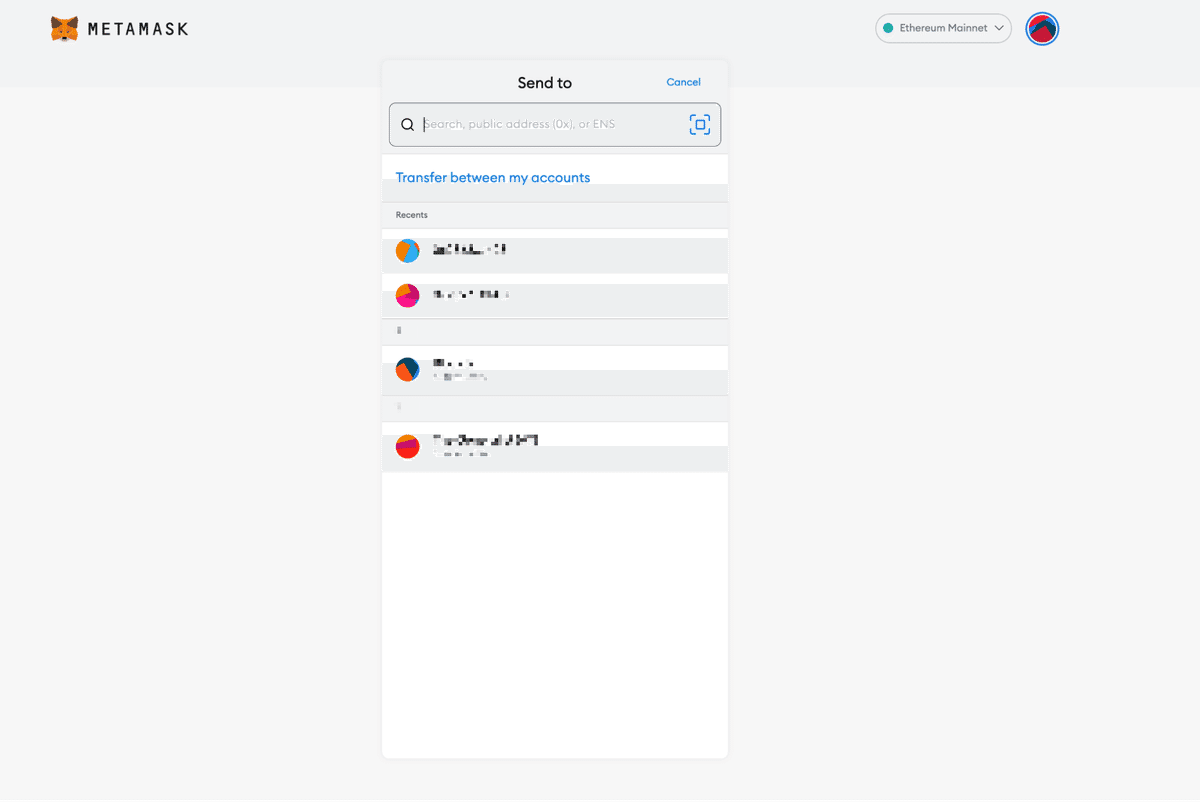The width and height of the screenshot is (1200, 802).
Task: Click the METAMASK wordmark text
Action: click(x=137, y=29)
